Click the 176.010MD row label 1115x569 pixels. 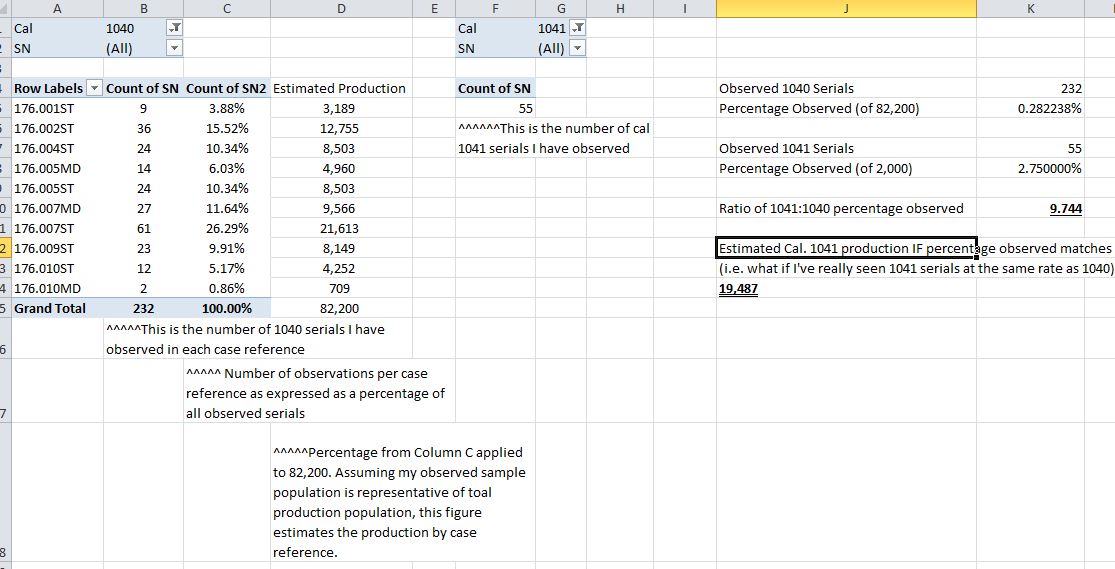coord(48,288)
